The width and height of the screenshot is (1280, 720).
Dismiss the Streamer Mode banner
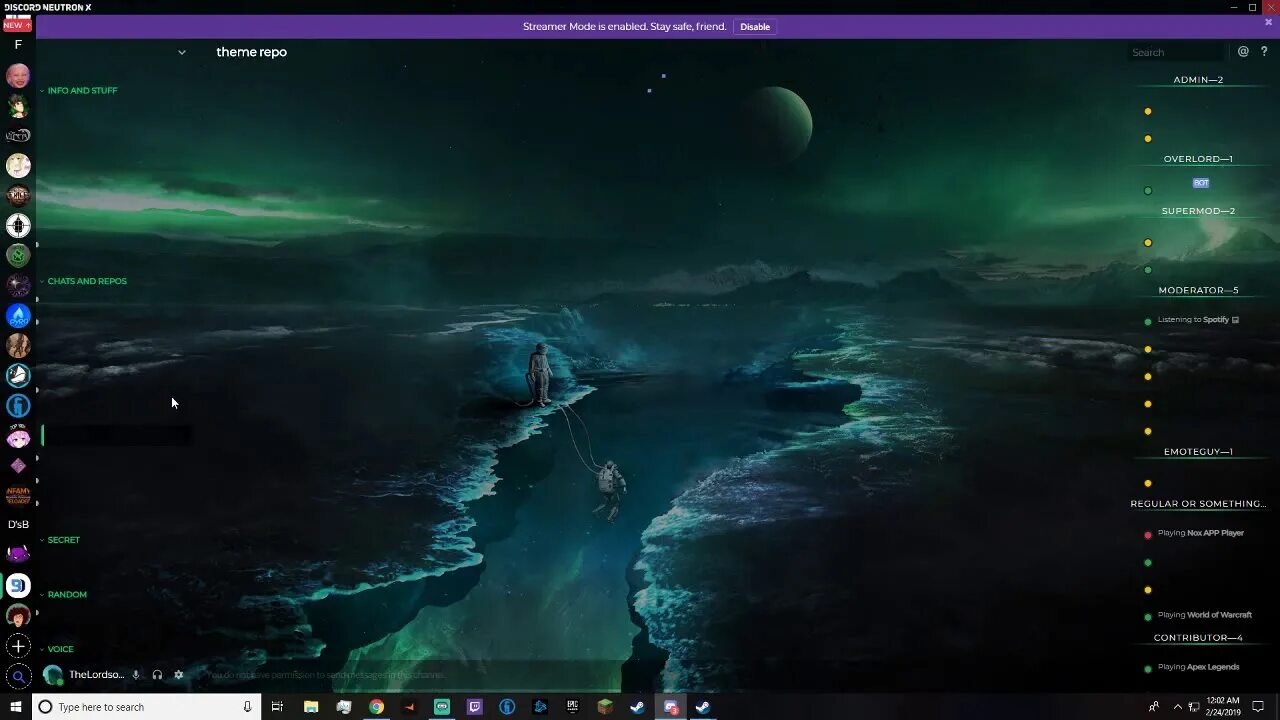1268,22
